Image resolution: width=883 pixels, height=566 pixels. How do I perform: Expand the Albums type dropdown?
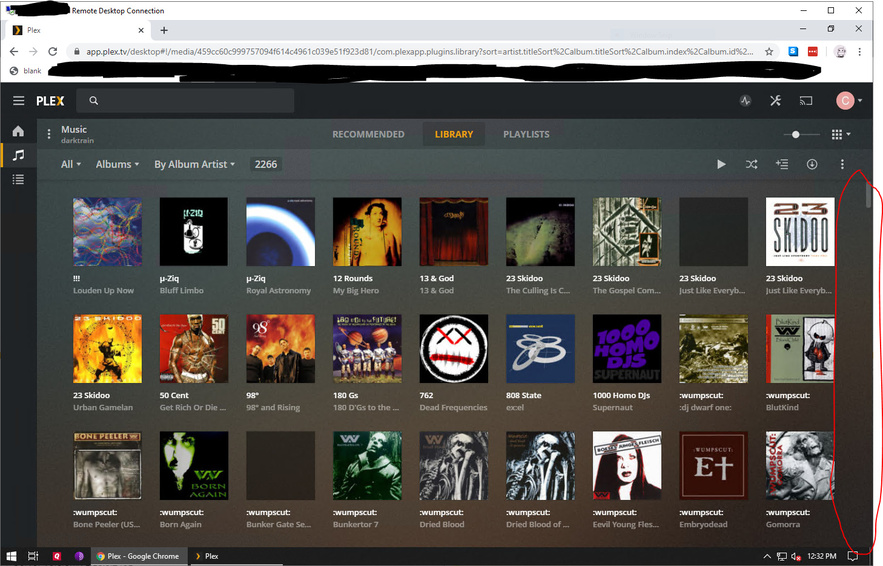click(x=117, y=164)
